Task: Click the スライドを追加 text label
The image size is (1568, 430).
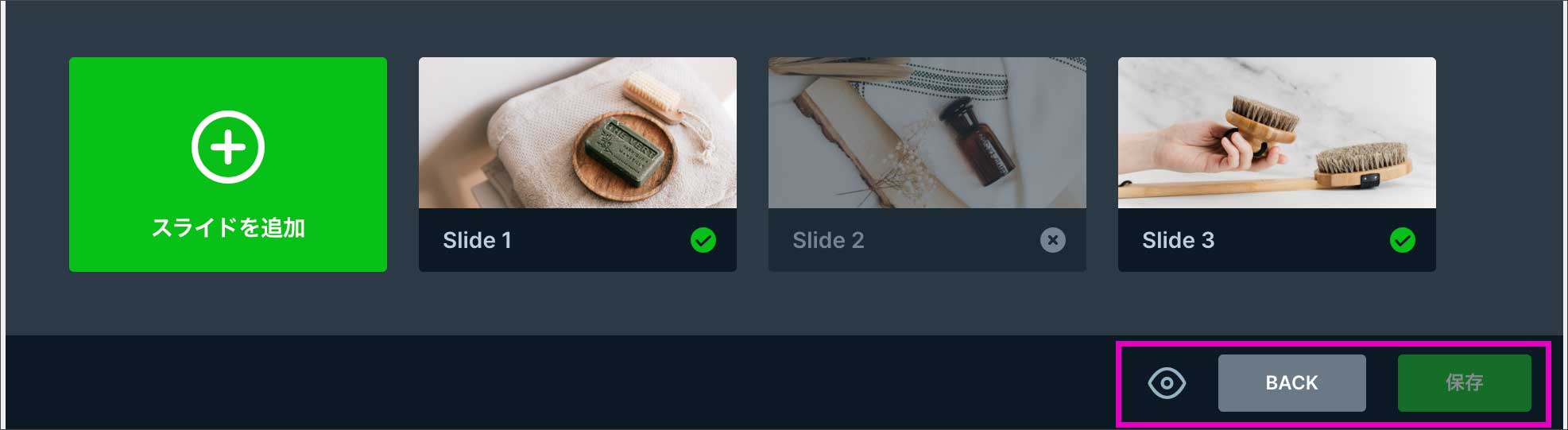Action: [228, 228]
